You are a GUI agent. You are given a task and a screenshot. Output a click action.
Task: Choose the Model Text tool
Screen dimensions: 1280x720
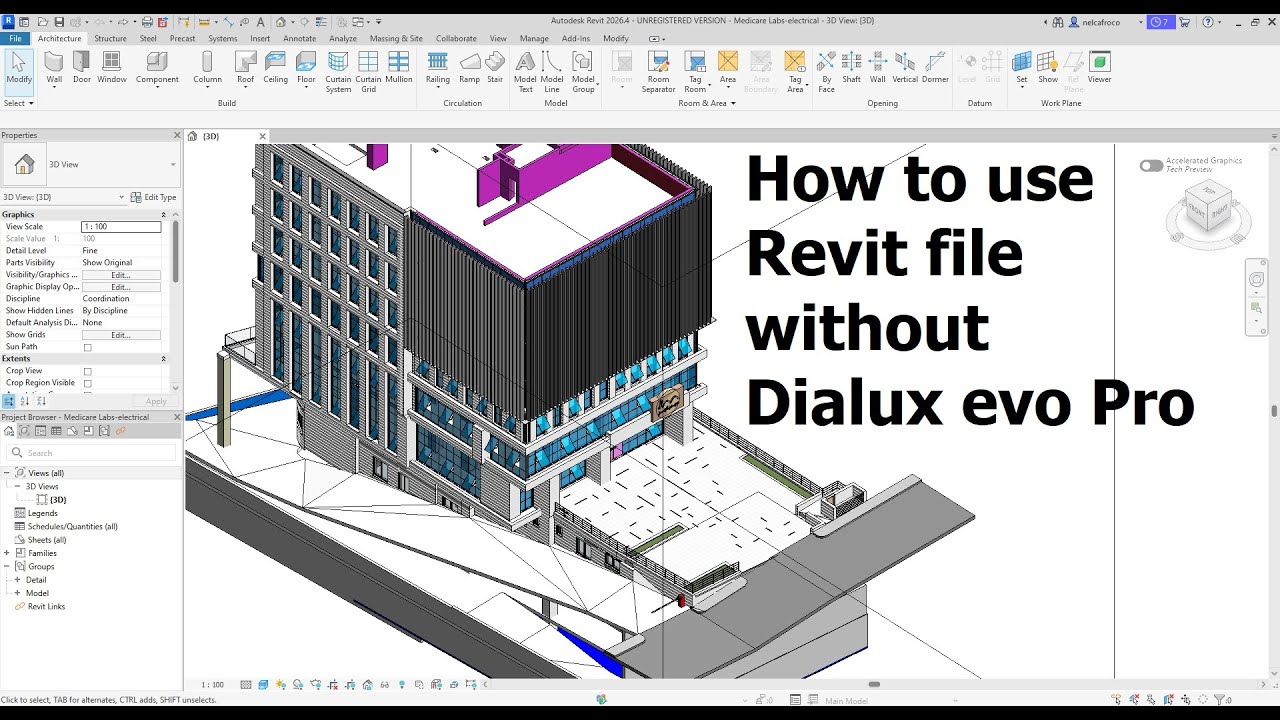click(x=525, y=72)
